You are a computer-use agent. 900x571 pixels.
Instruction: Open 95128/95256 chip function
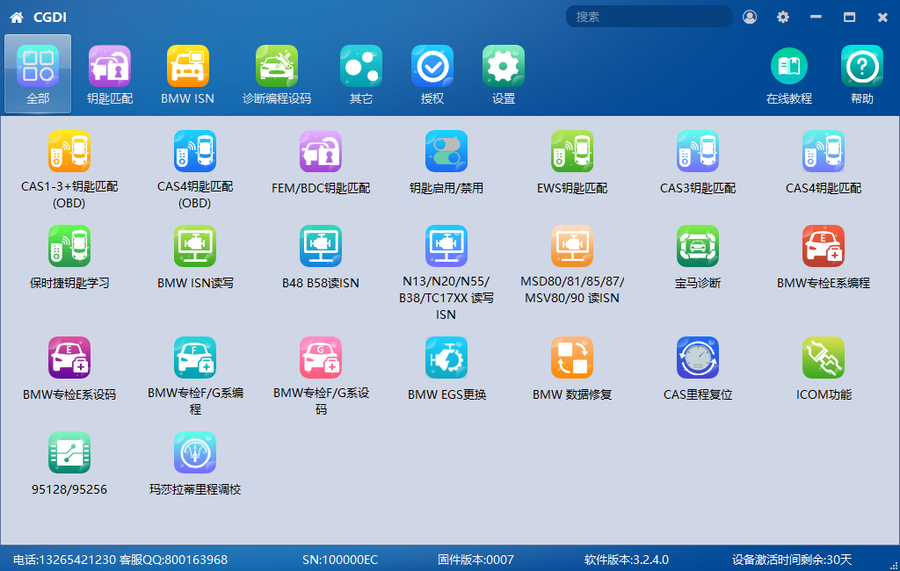pyautogui.click(x=69, y=453)
